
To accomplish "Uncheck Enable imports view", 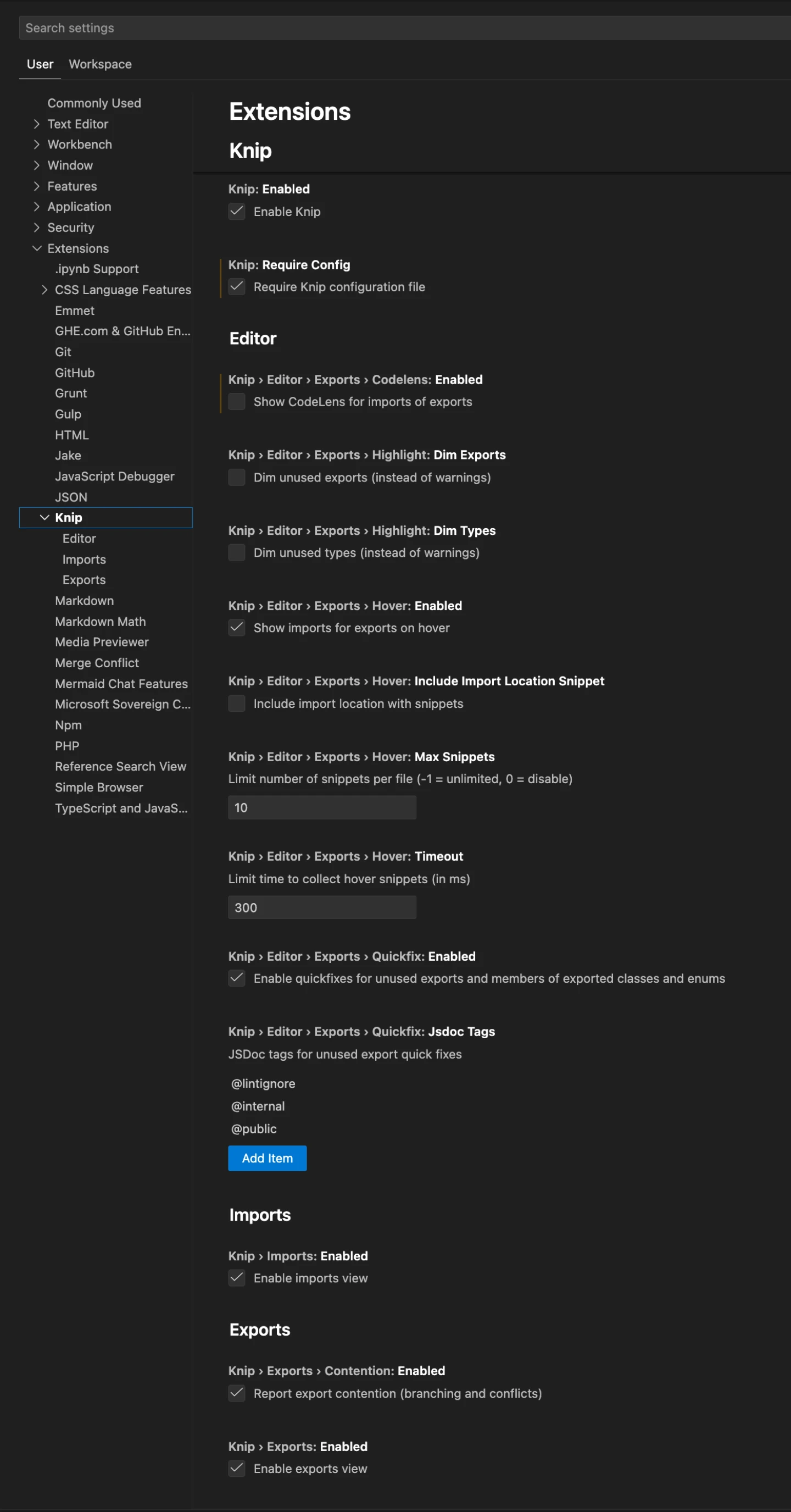I will tap(237, 1278).
